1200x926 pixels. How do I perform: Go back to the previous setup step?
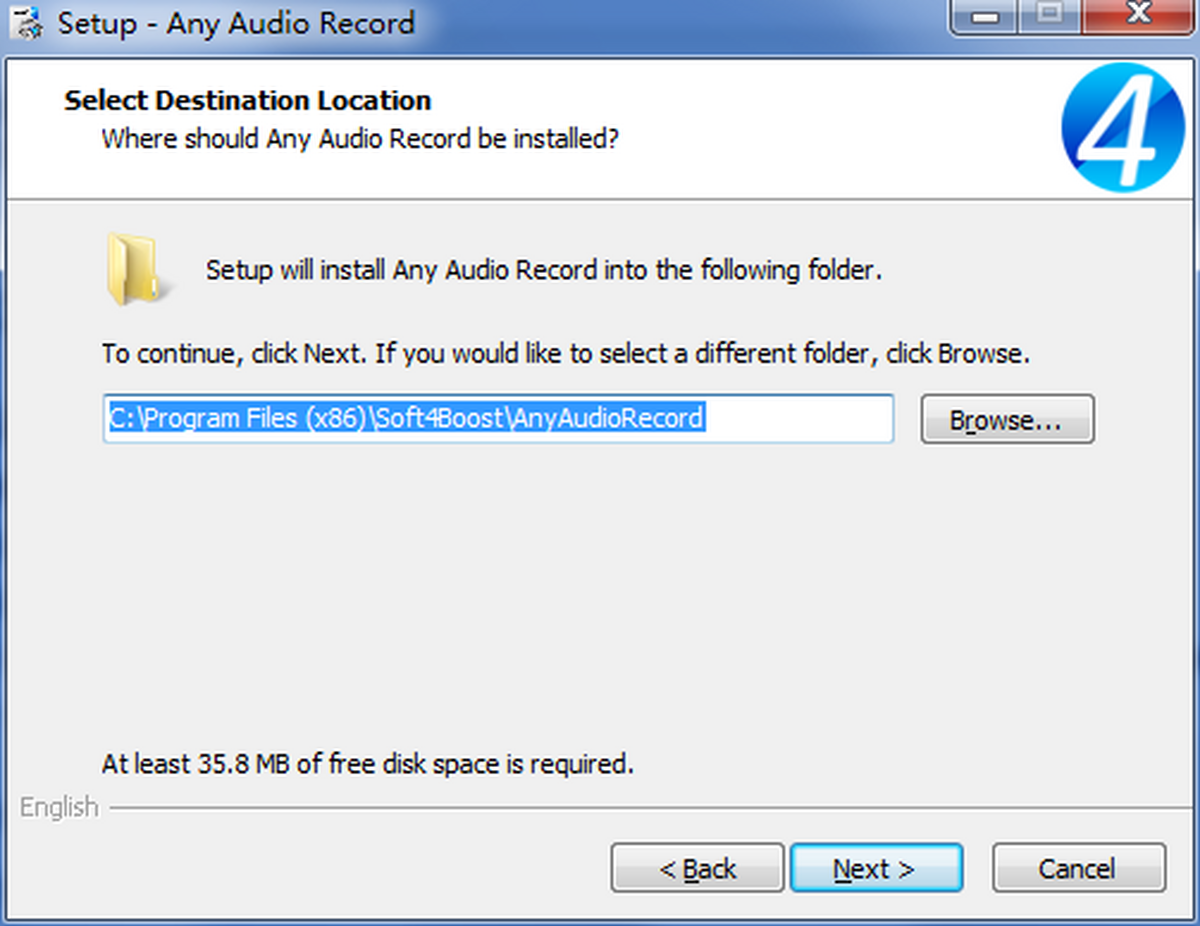tap(697, 868)
